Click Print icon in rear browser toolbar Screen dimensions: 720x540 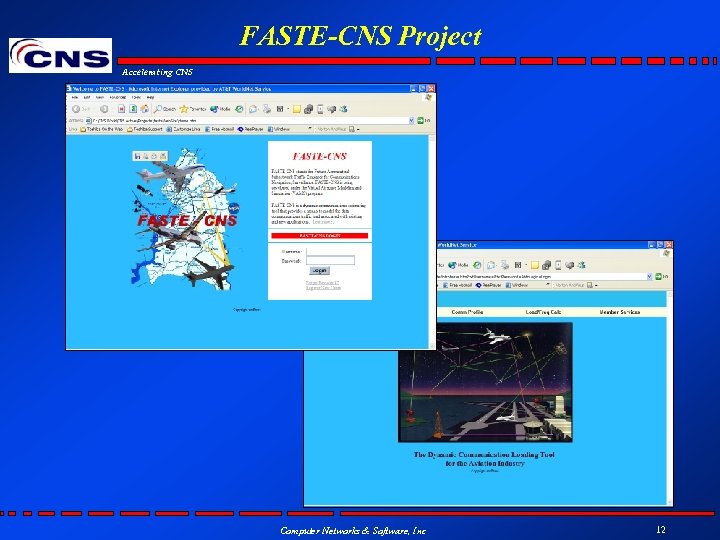505,265
